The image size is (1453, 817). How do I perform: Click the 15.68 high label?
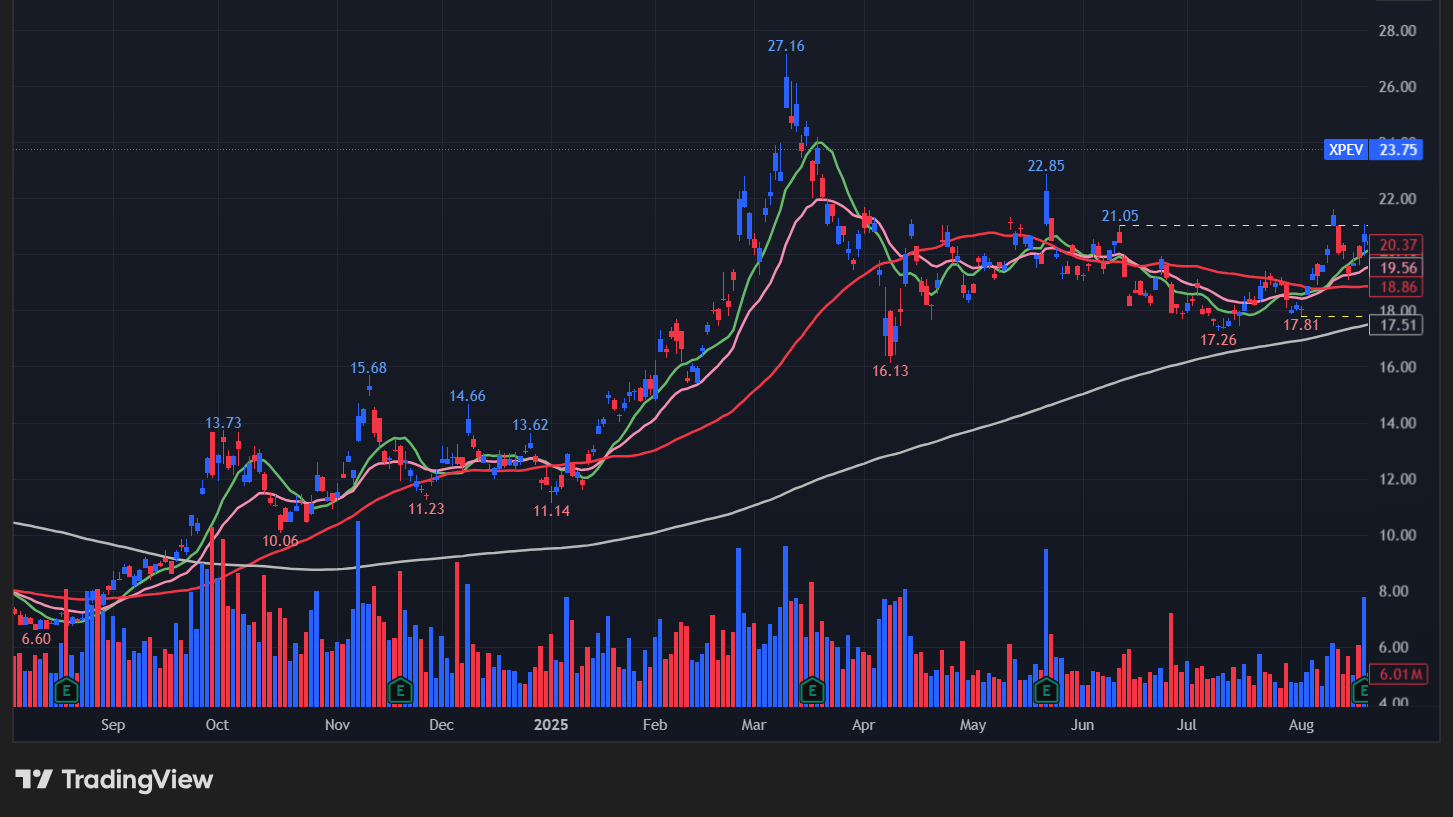click(x=368, y=368)
